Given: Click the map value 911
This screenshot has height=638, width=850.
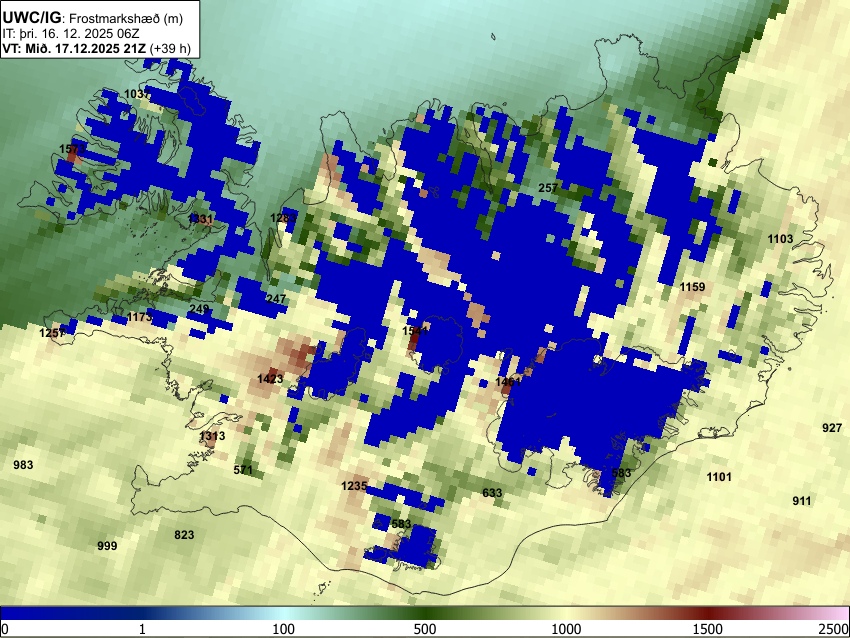Looking at the screenshot, I should [x=802, y=501].
